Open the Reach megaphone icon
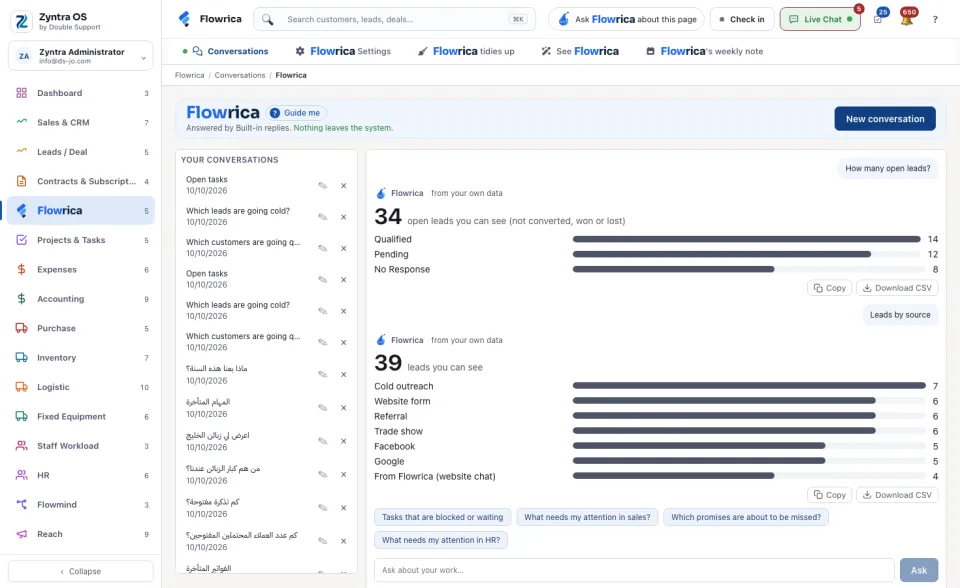The width and height of the screenshot is (960, 588). tap(21, 533)
